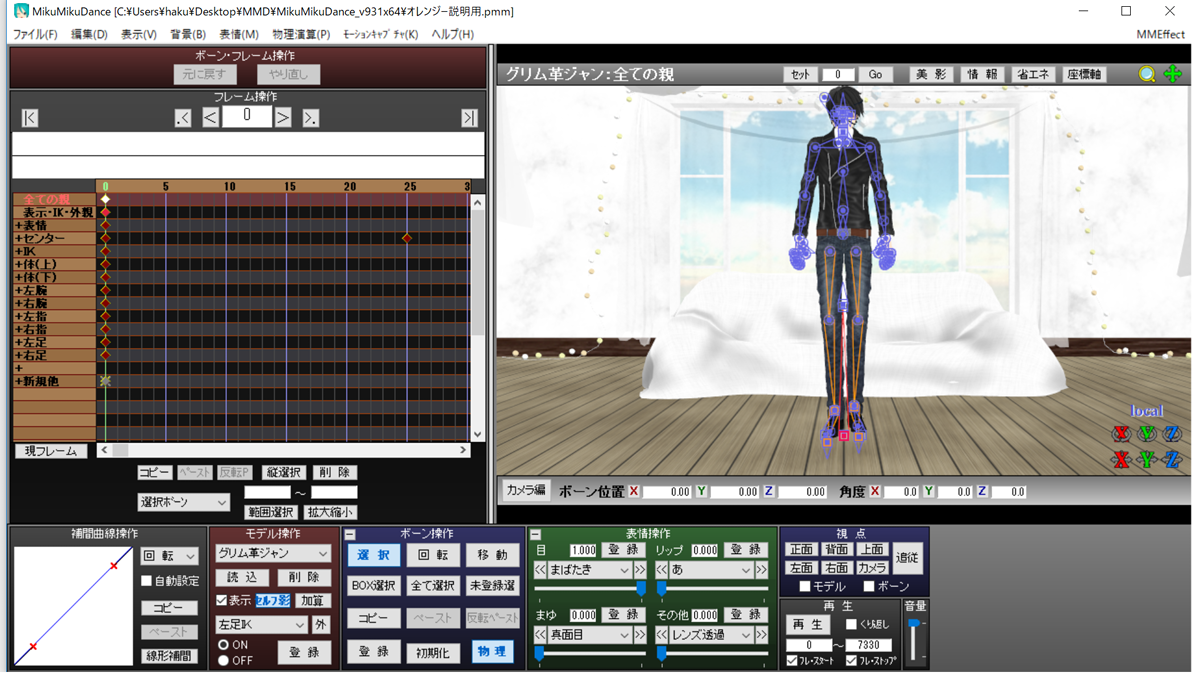Next eye morph arrow after まばたき
Screen dimensions: 1192x673
(640, 570)
